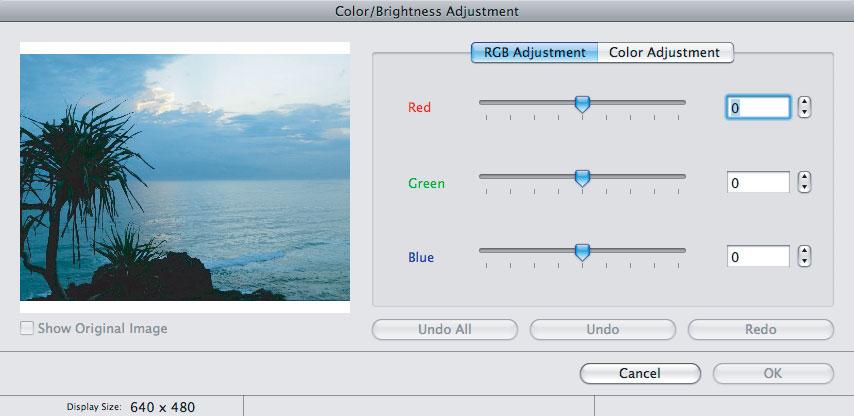Open the Color Adjustment tab

pos(666,53)
